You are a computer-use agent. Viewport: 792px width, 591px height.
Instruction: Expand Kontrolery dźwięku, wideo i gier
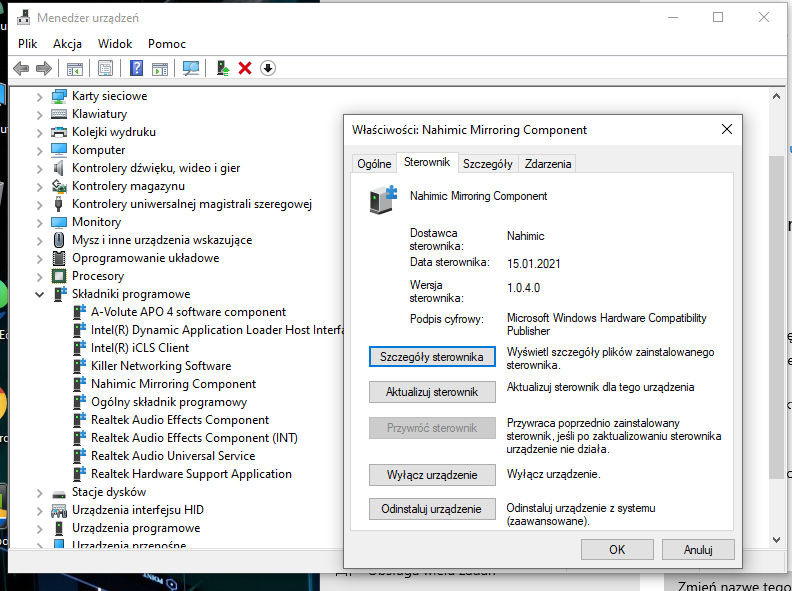click(x=39, y=169)
